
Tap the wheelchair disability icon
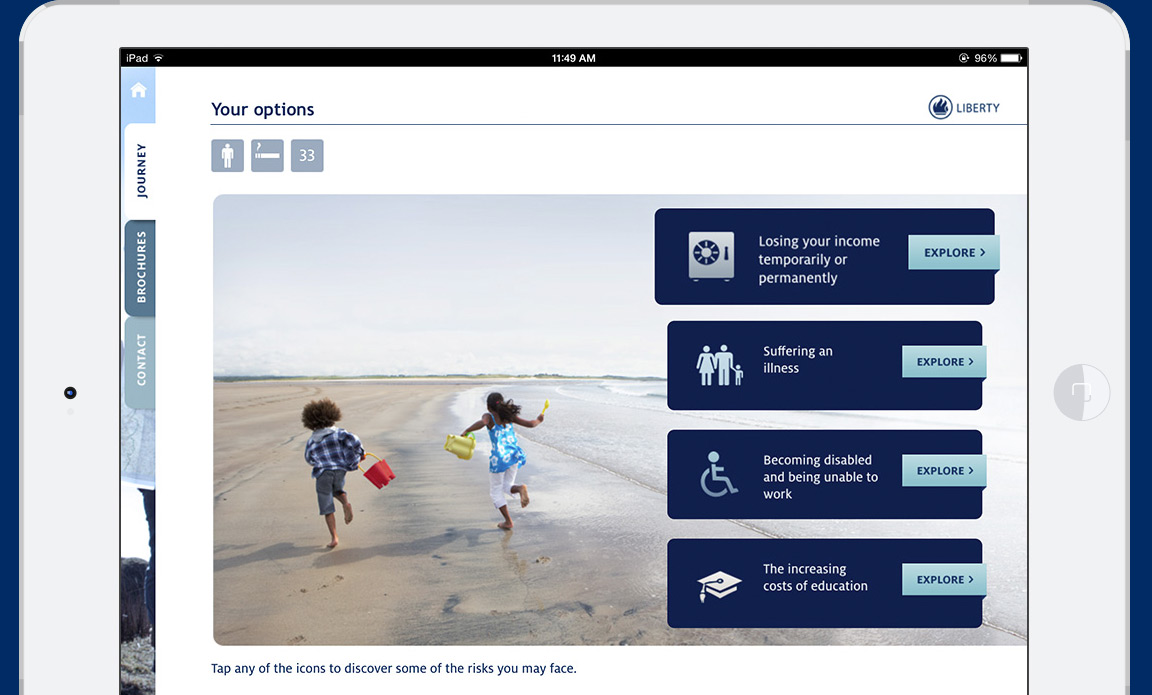718,474
